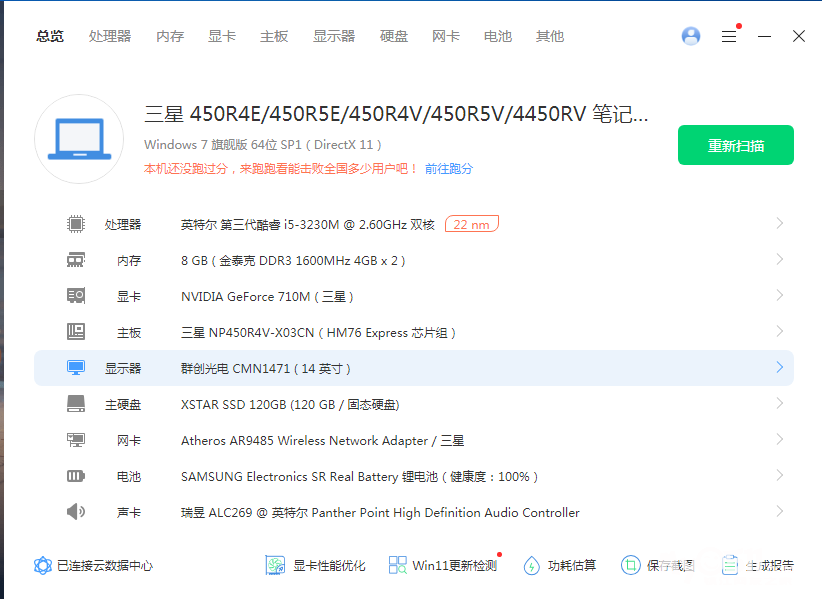Click the sound card speaker icon
The width and height of the screenshot is (822, 599).
click(x=76, y=512)
